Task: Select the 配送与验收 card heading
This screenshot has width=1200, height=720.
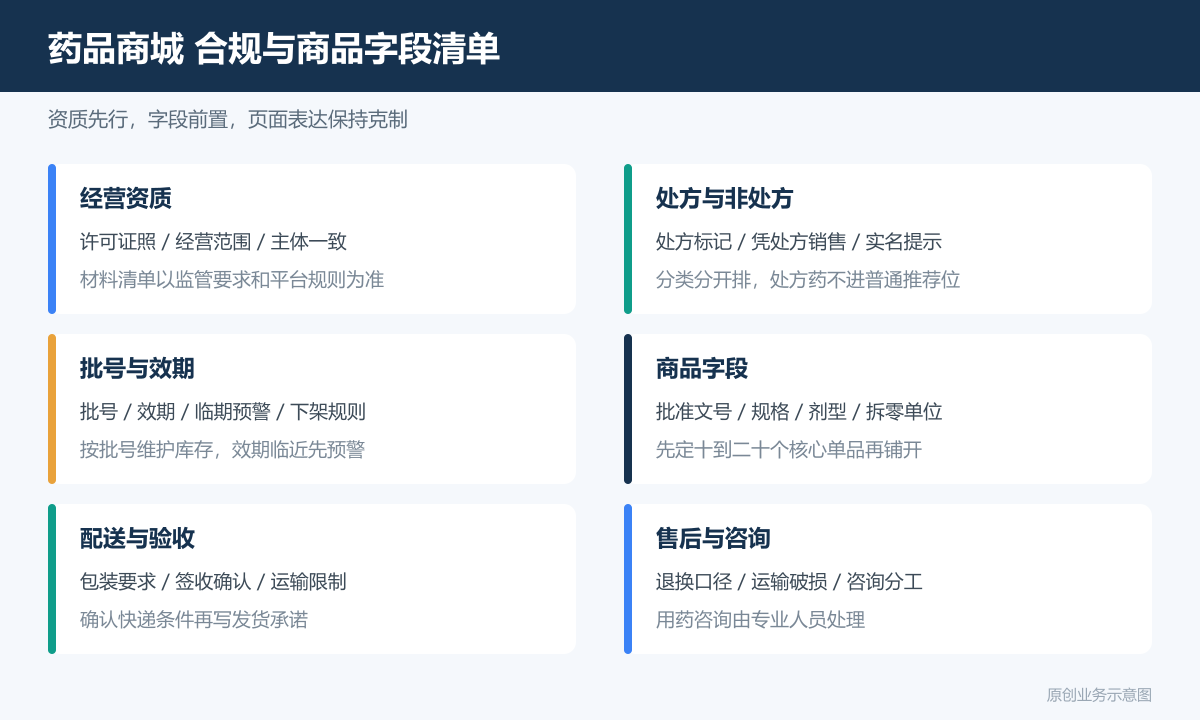Action: coord(137,538)
